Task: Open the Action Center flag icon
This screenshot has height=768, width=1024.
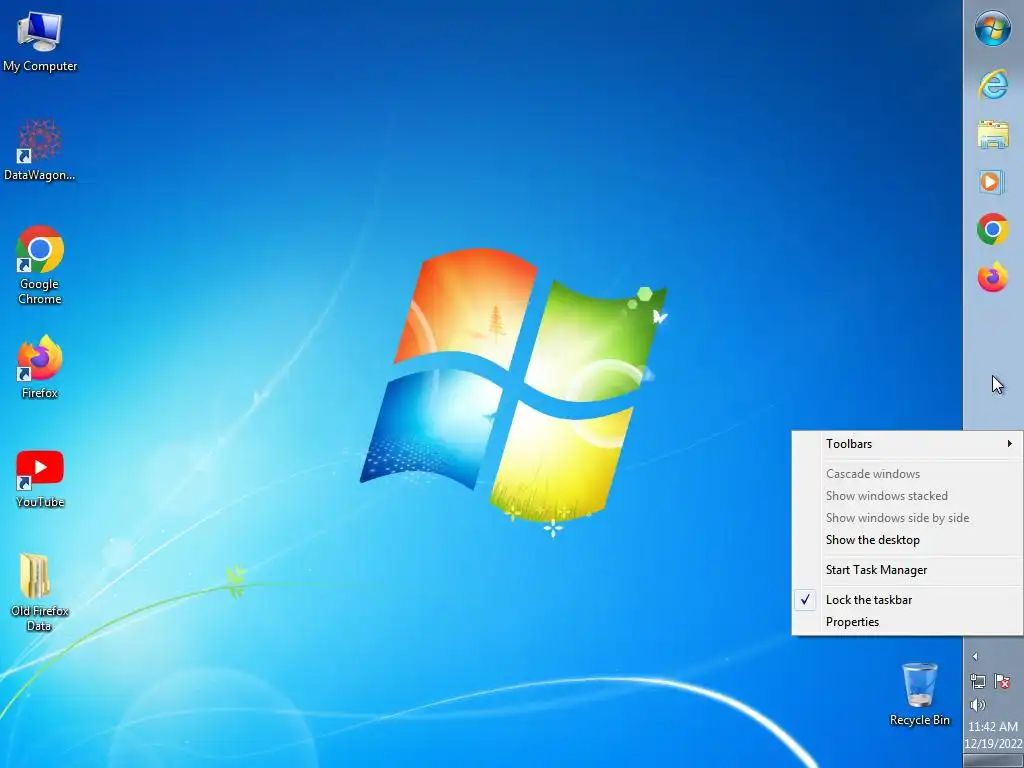Action: pos(1002,681)
